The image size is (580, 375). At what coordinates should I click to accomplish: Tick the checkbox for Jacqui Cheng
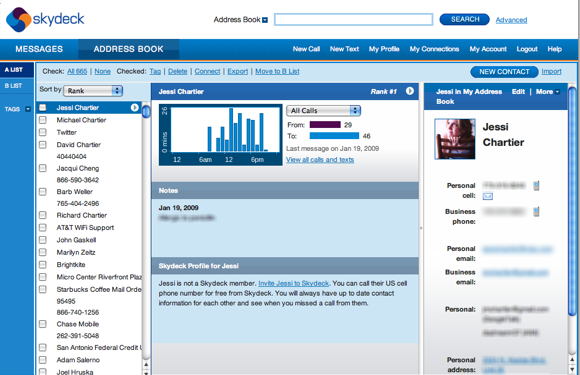click(43, 168)
